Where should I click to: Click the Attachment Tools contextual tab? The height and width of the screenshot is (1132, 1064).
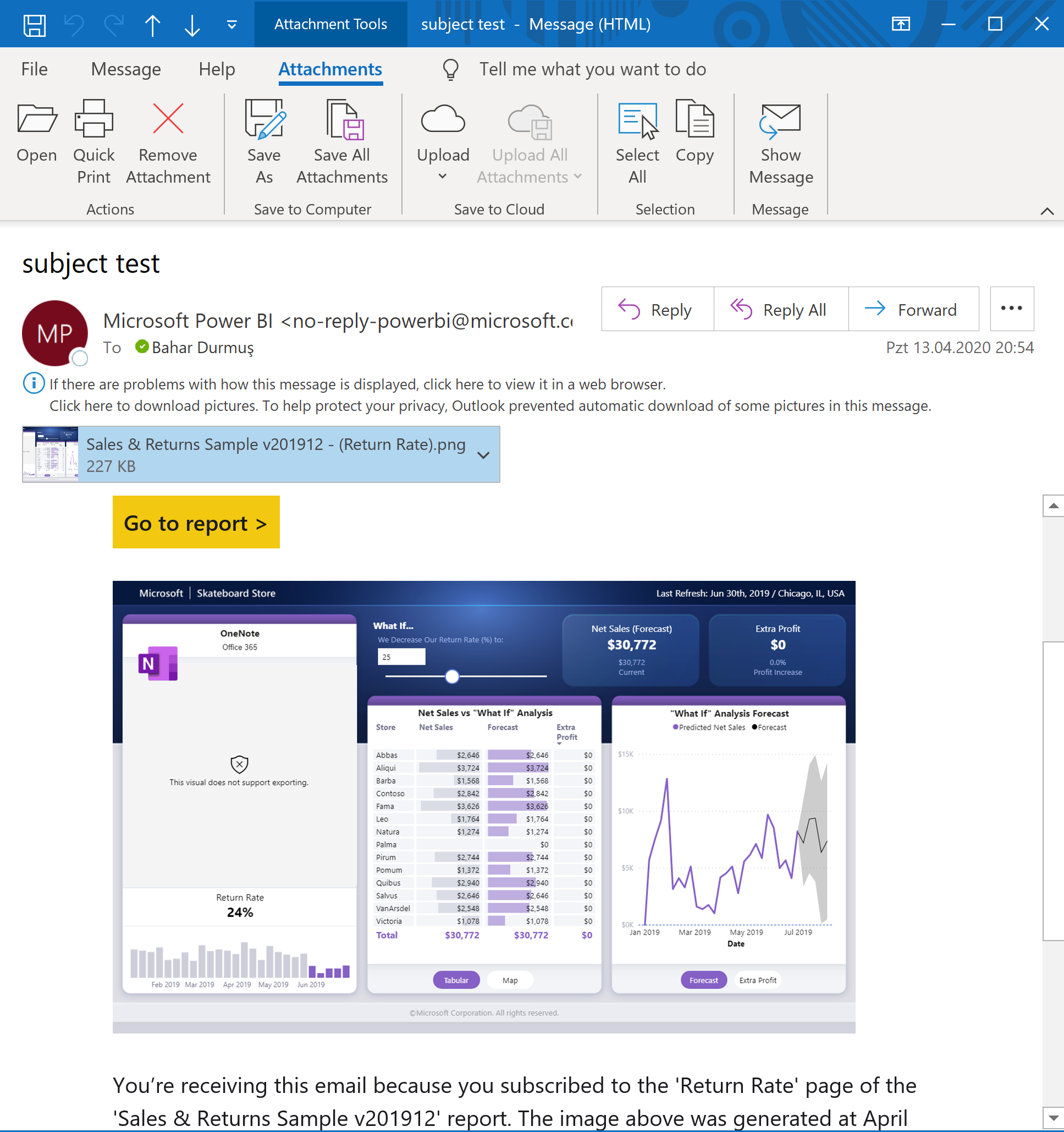coord(331,24)
